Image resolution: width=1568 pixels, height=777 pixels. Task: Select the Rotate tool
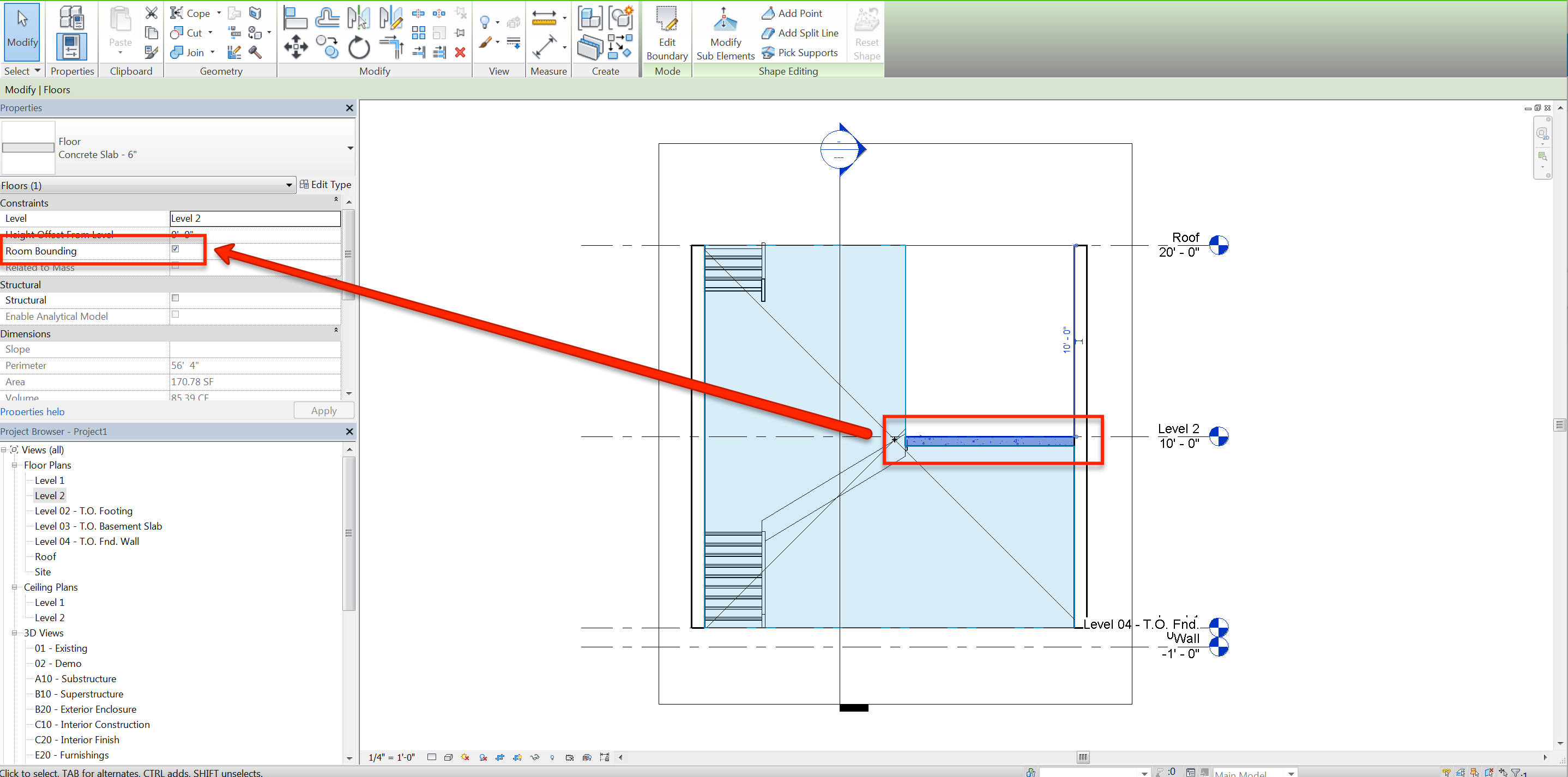pyautogui.click(x=359, y=47)
